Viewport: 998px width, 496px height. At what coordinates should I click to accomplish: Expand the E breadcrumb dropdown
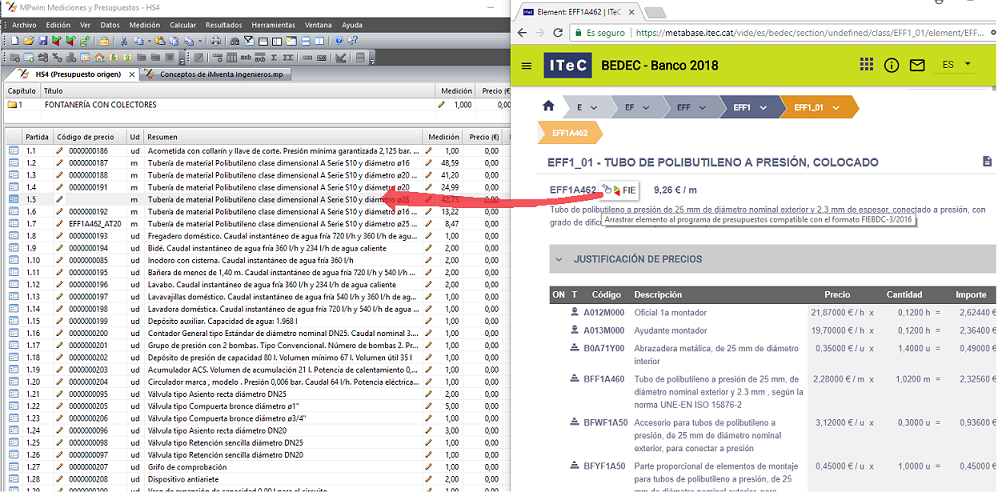pyautogui.click(x=593, y=108)
